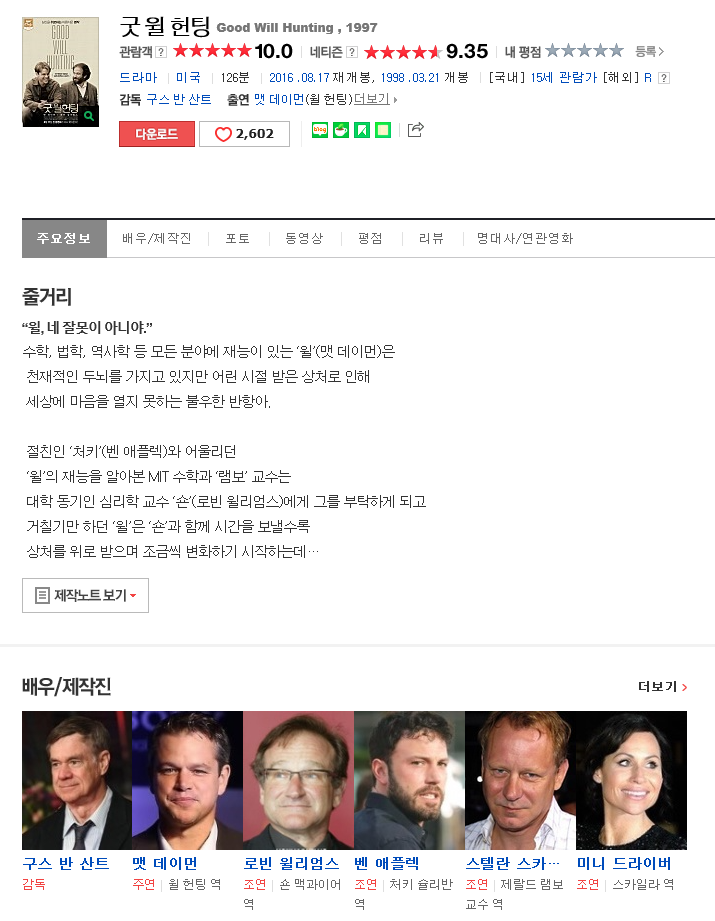
Task: Open 더보기 for the 배우/제작진 section
Action: click(662, 687)
